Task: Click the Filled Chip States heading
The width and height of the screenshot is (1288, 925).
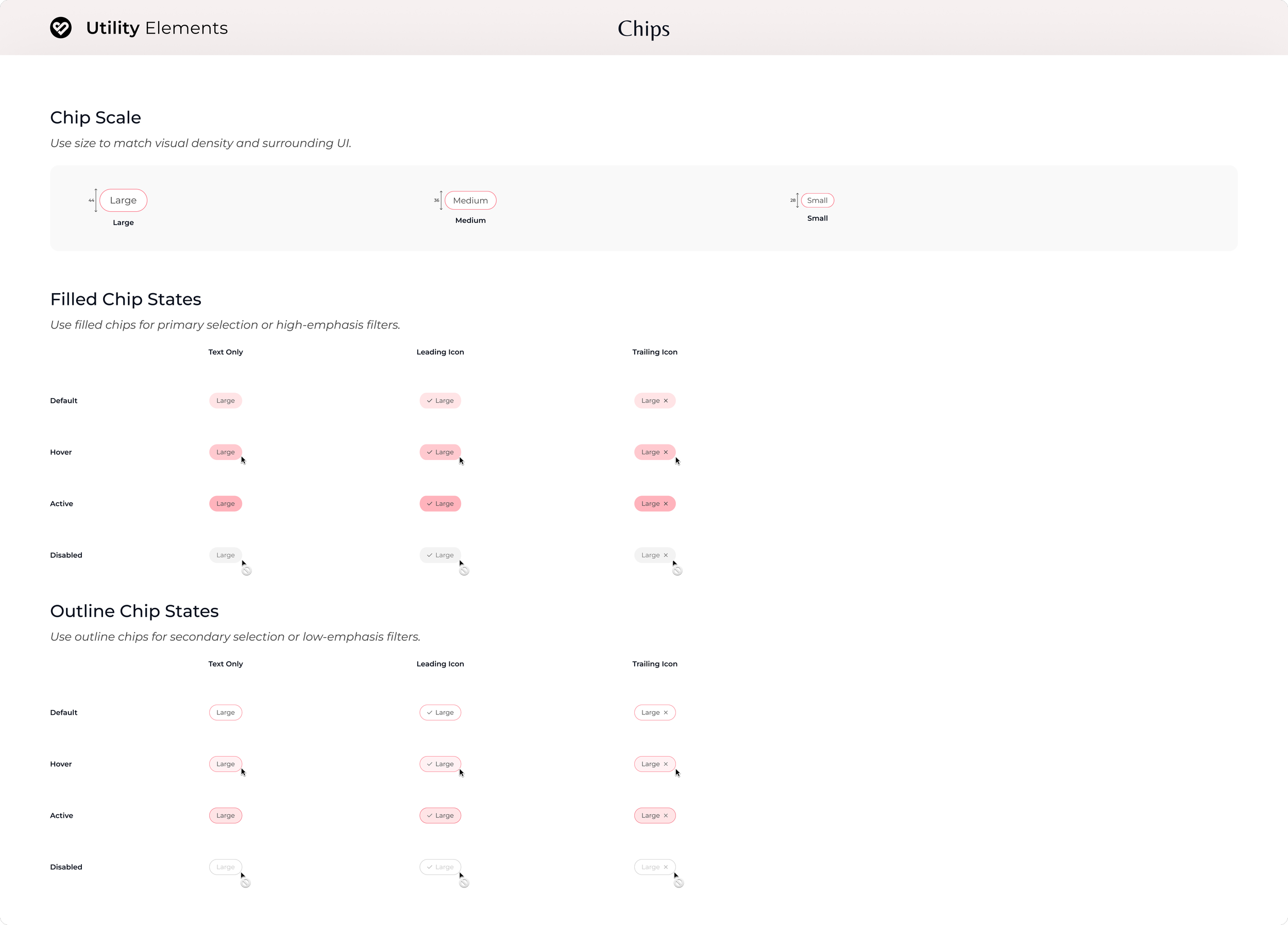Action: pyautogui.click(x=126, y=299)
